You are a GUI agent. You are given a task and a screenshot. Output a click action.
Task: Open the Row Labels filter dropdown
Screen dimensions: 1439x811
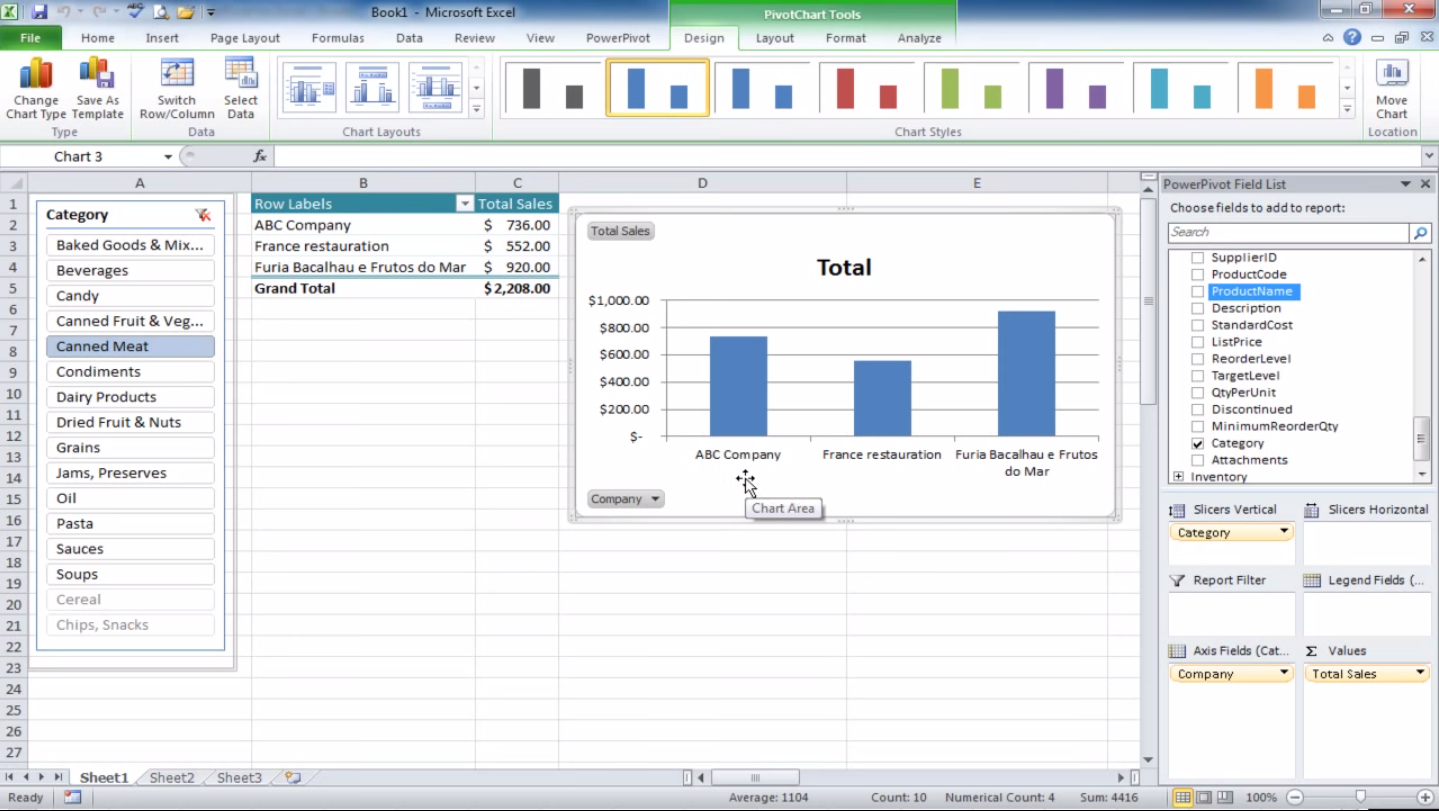(x=464, y=204)
